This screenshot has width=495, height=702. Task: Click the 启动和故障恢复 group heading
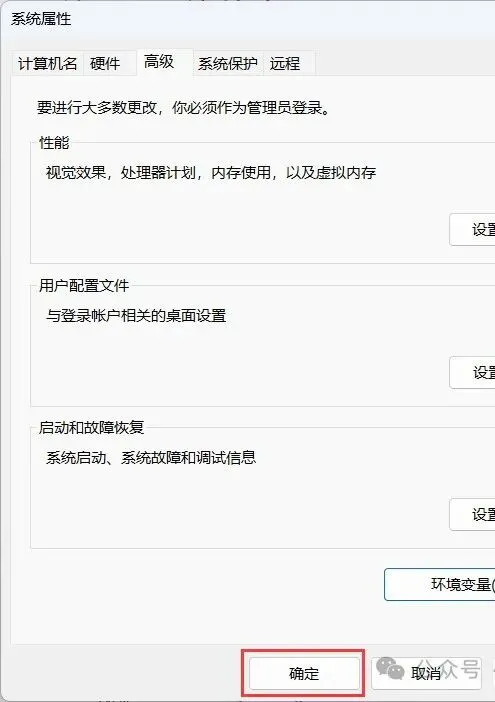(x=92, y=428)
